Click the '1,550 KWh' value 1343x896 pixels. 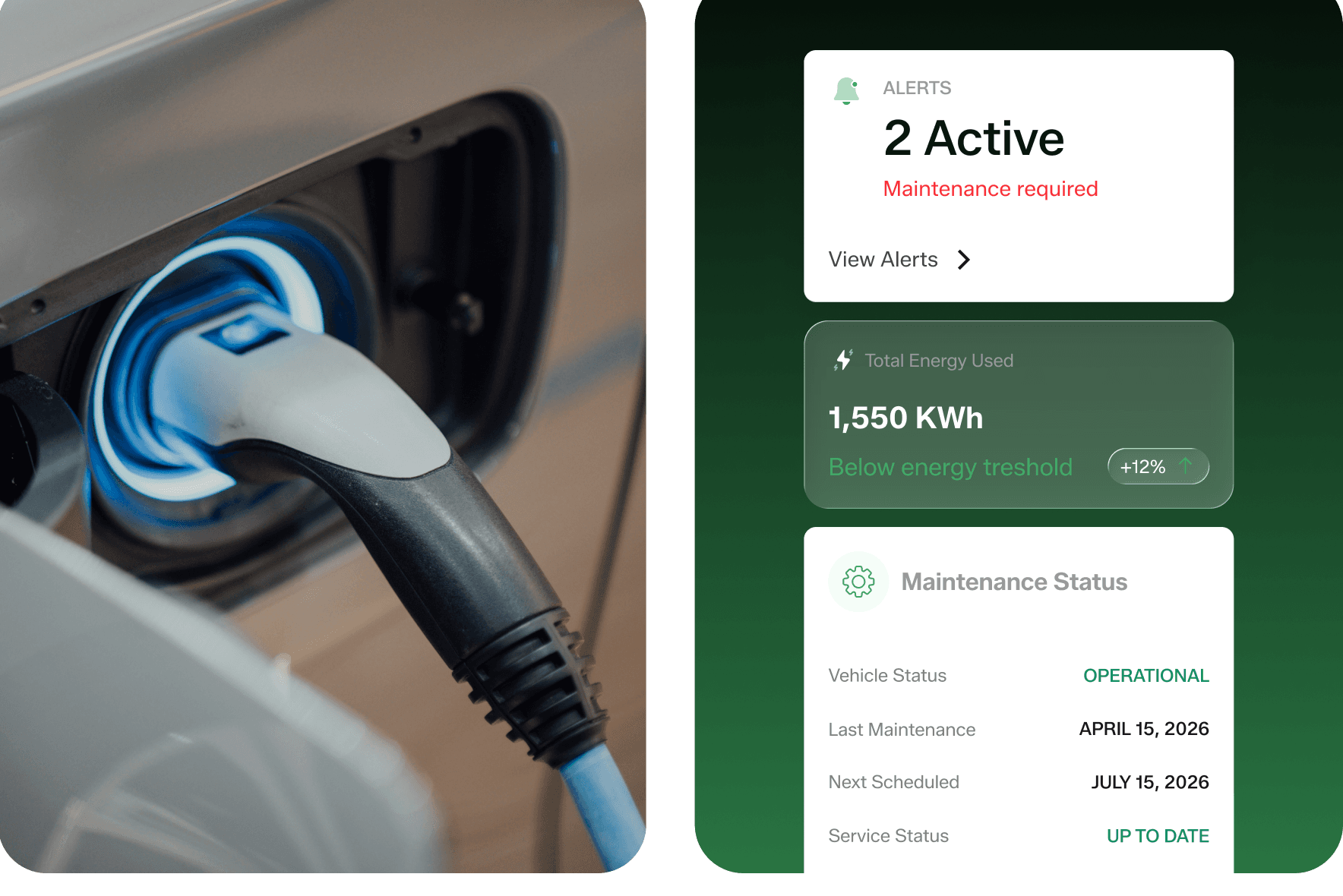pyautogui.click(x=905, y=418)
